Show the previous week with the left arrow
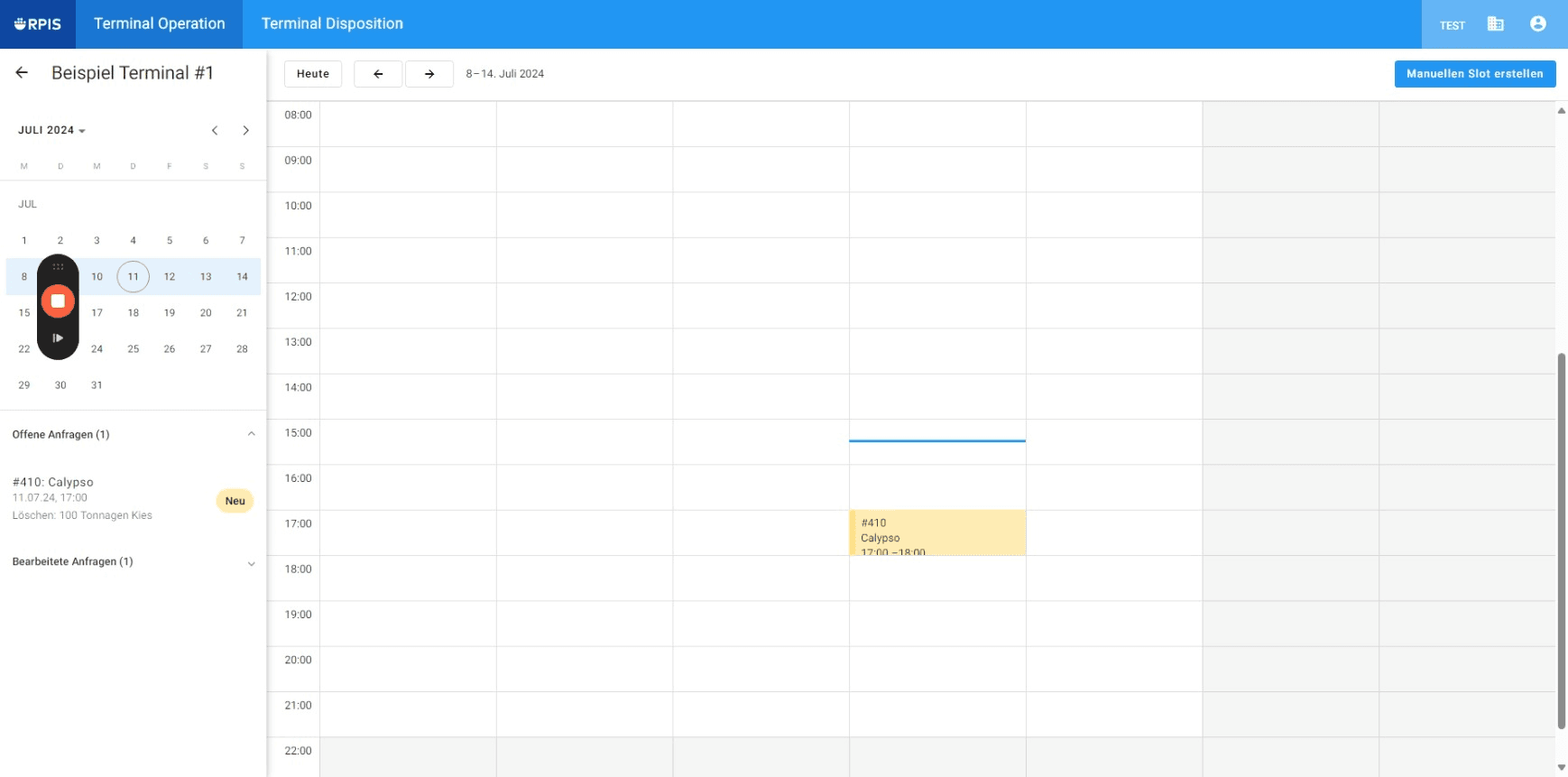 [378, 74]
